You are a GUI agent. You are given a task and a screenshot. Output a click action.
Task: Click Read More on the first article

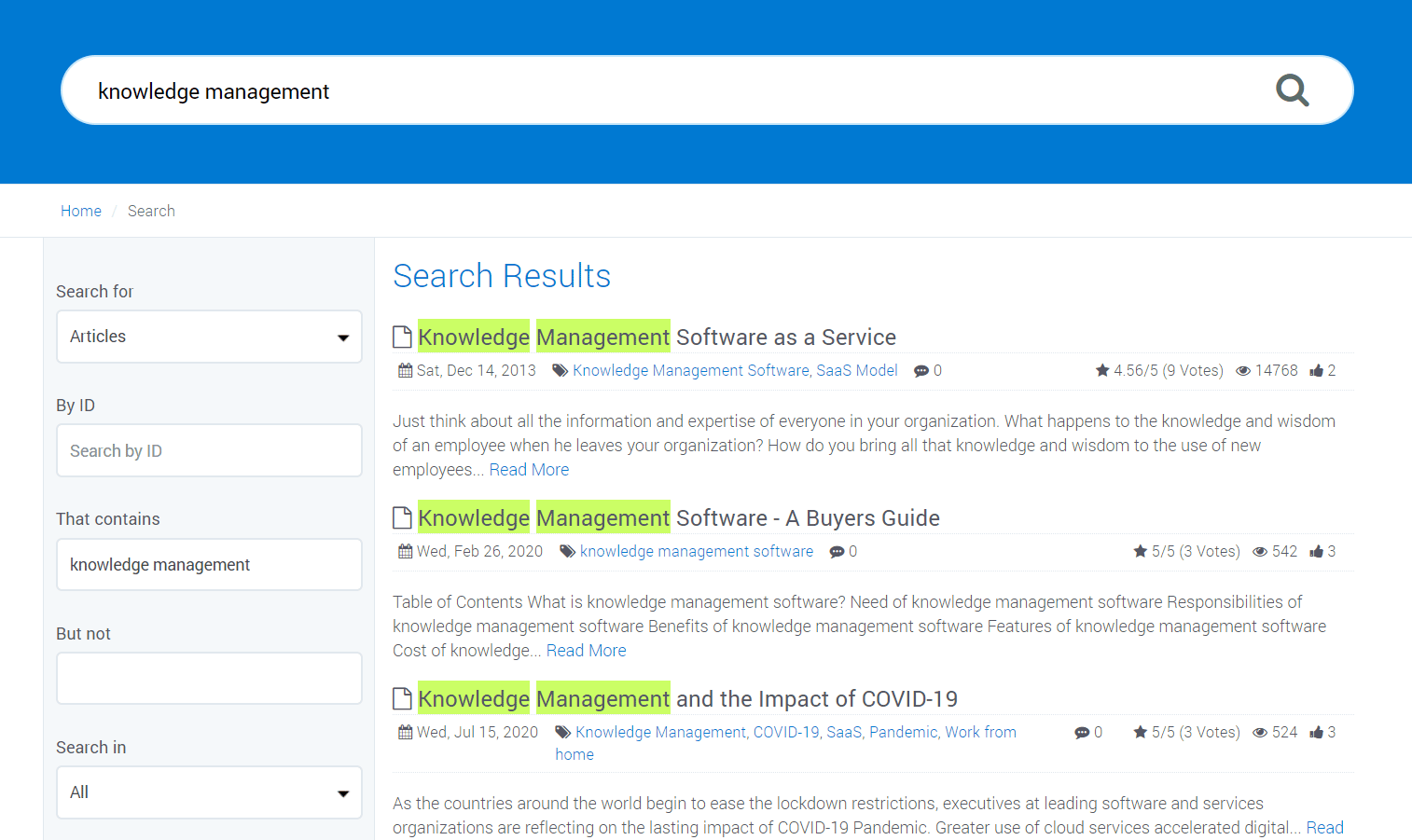[x=529, y=469]
